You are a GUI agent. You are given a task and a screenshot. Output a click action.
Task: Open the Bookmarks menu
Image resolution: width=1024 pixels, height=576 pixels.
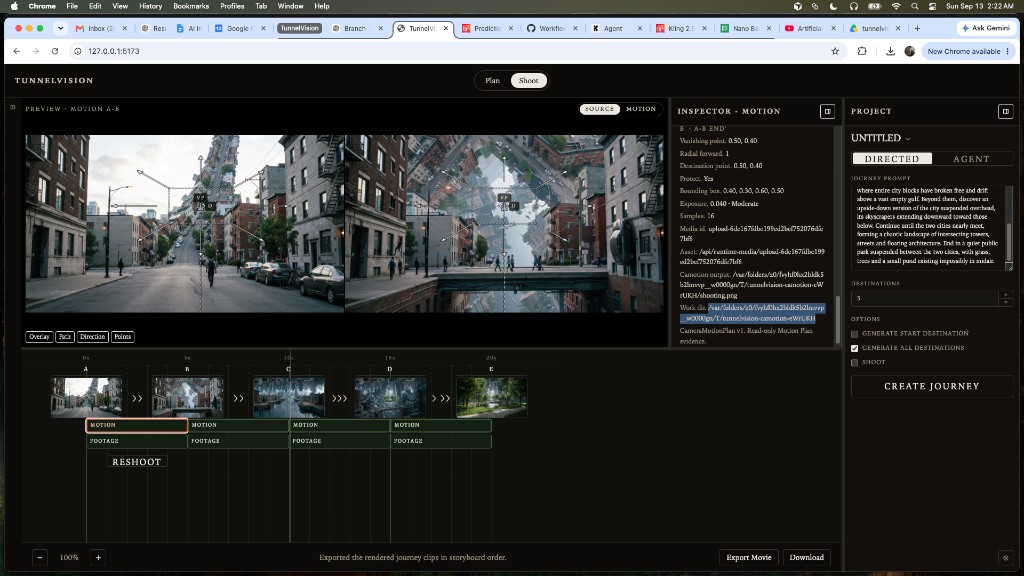191,6
